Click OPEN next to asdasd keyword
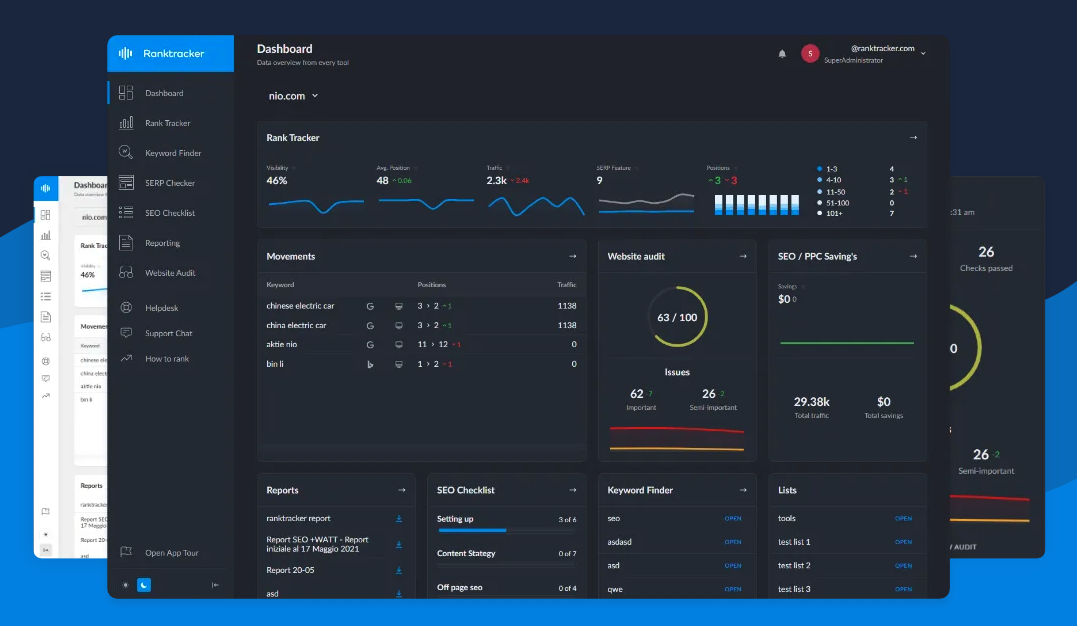 click(x=733, y=542)
